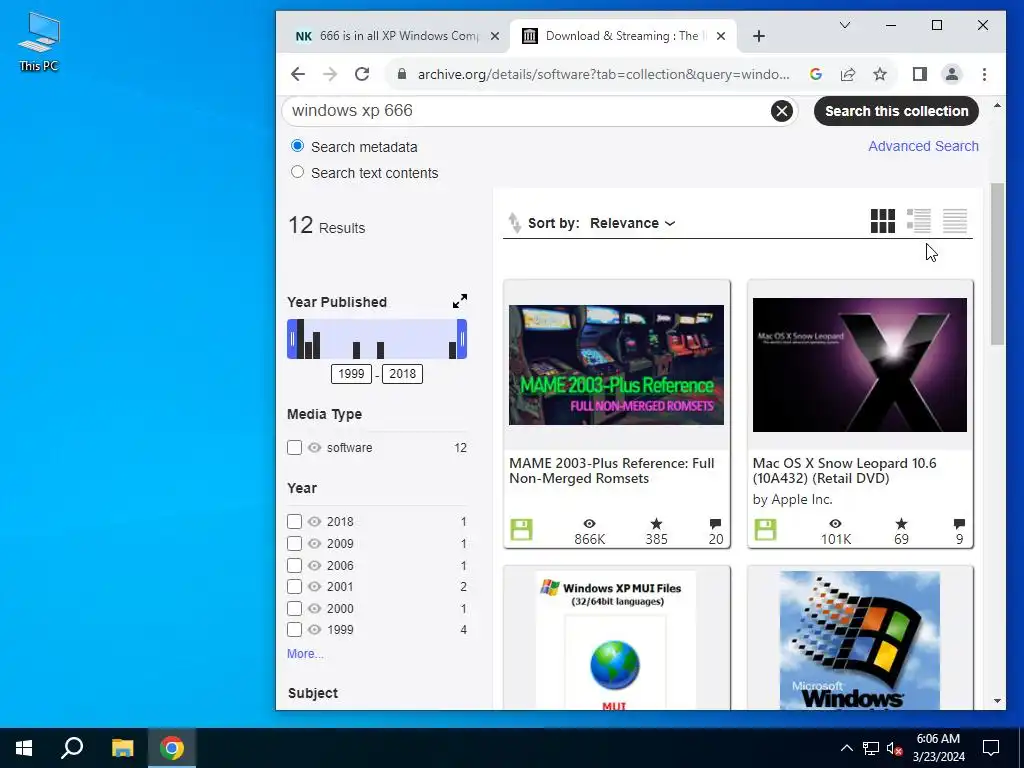Click reviews icon on Snow Leopard card
This screenshot has width=1024, height=768.
[959, 523]
